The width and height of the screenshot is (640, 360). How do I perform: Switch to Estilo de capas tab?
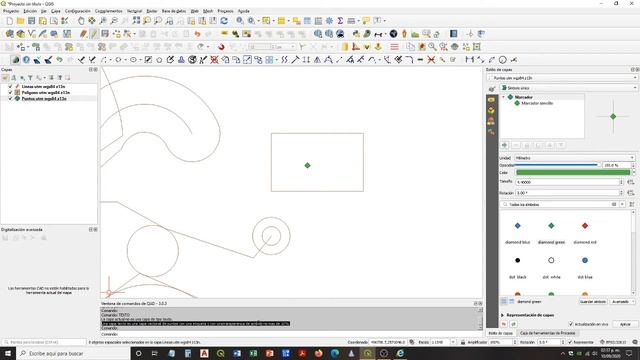pyautogui.click(x=500, y=333)
